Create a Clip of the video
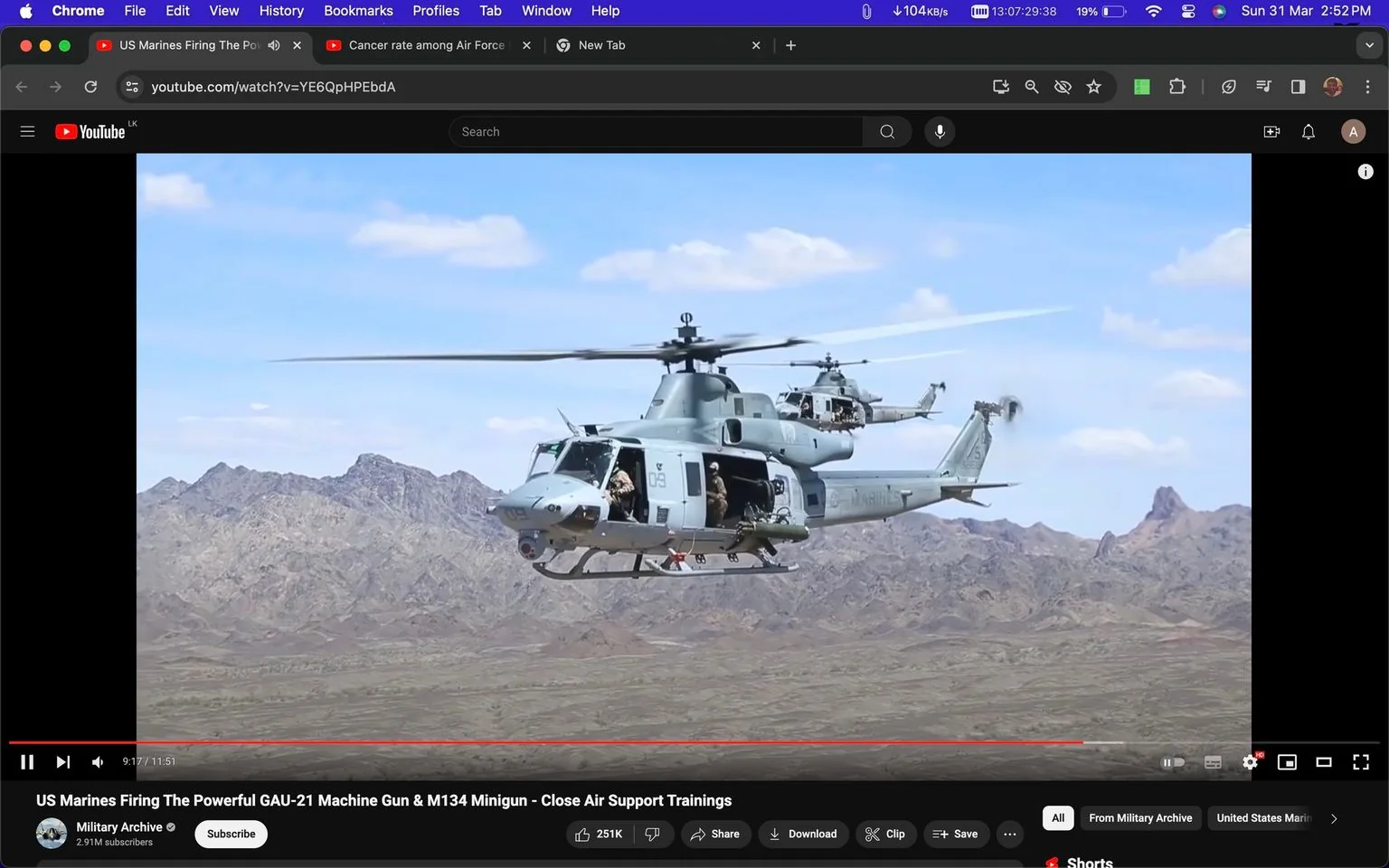This screenshot has width=1389, height=868. (x=885, y=834)
